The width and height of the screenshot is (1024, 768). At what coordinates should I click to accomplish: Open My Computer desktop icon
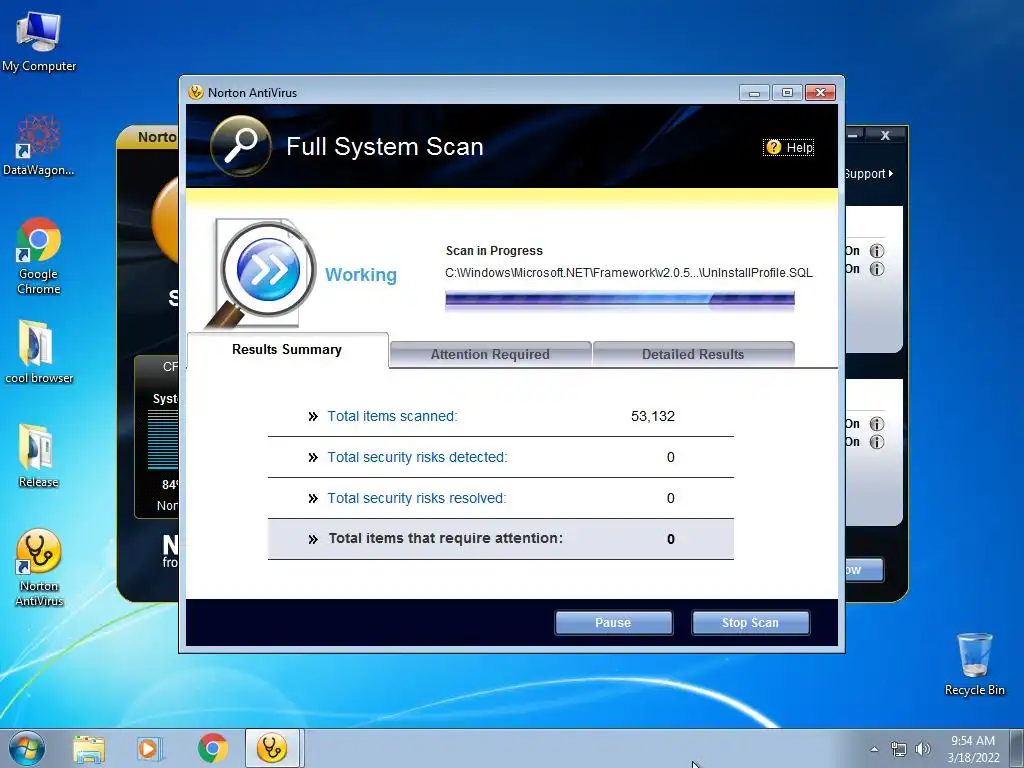[39, 40]
